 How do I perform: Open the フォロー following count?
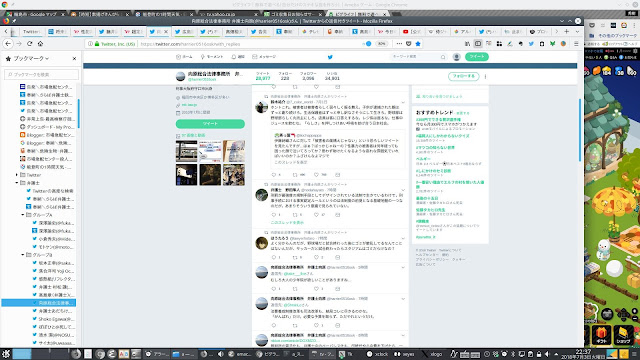coord(285,76)
